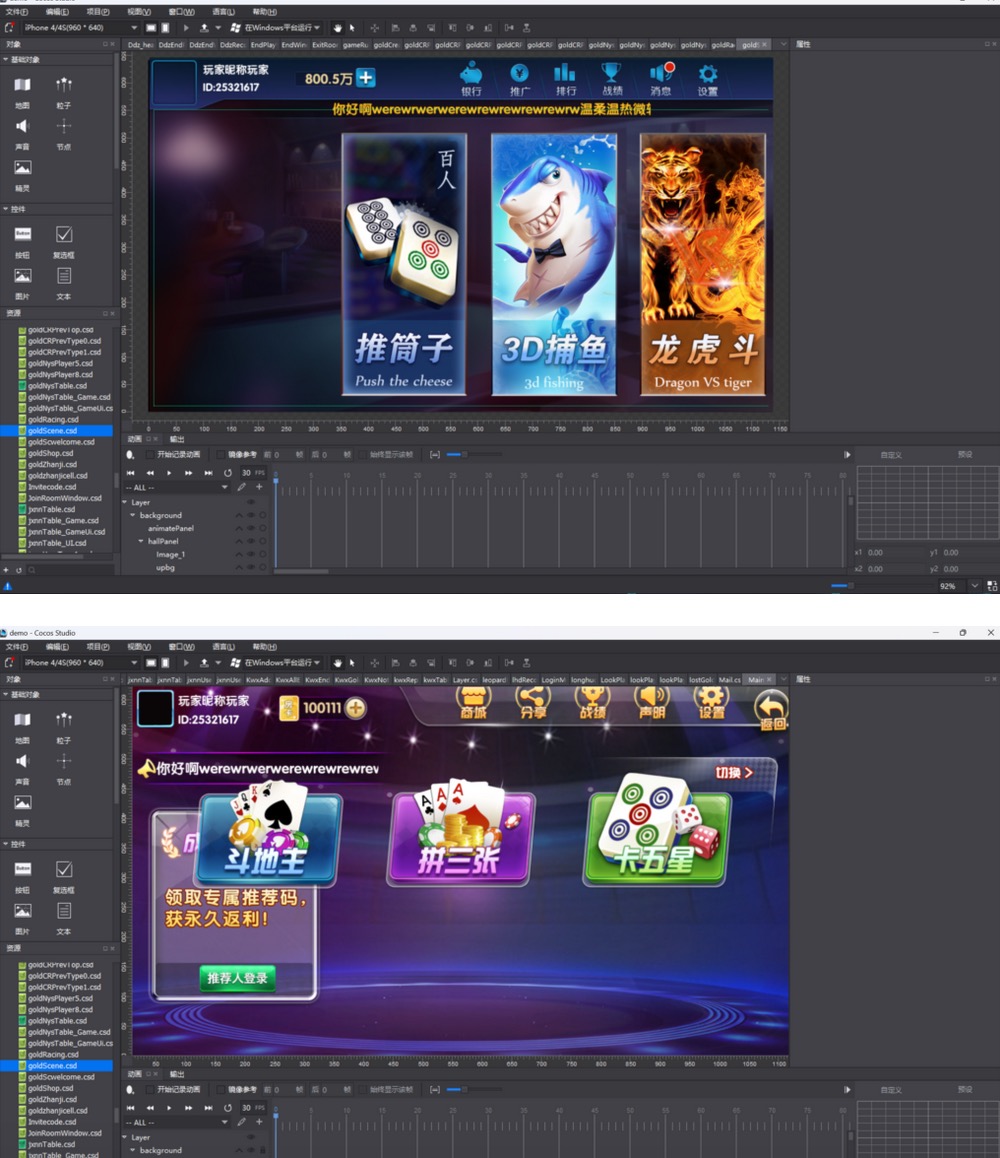Toggle visibility eye for Image_1 layer
This screenshot has width=1000, height=1158.
[250, 554]
